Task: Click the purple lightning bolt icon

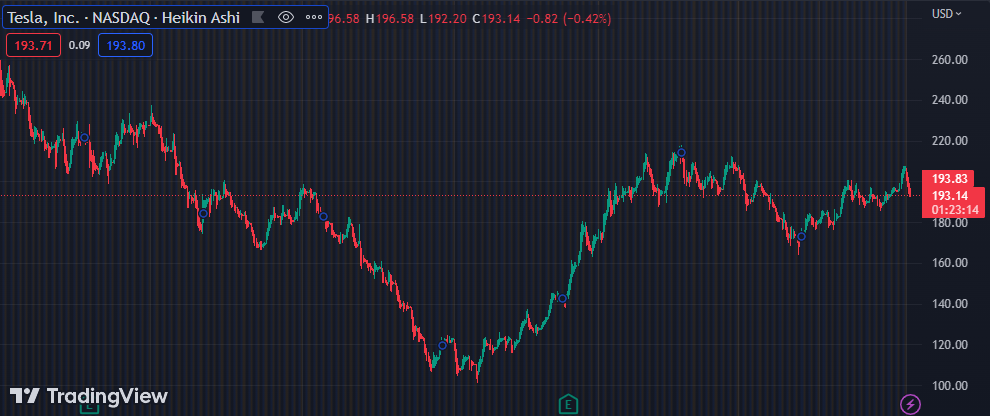Action: [910, 403]
